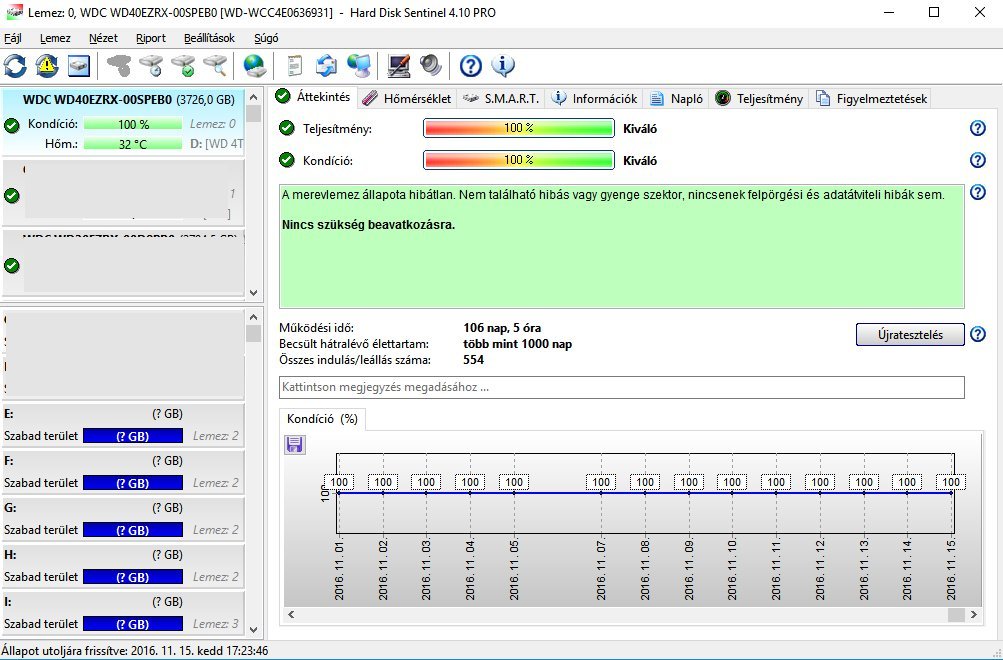Click the globe with disk toolbar icon
This screenshot has width=1003, height=660.
[255, 66]
